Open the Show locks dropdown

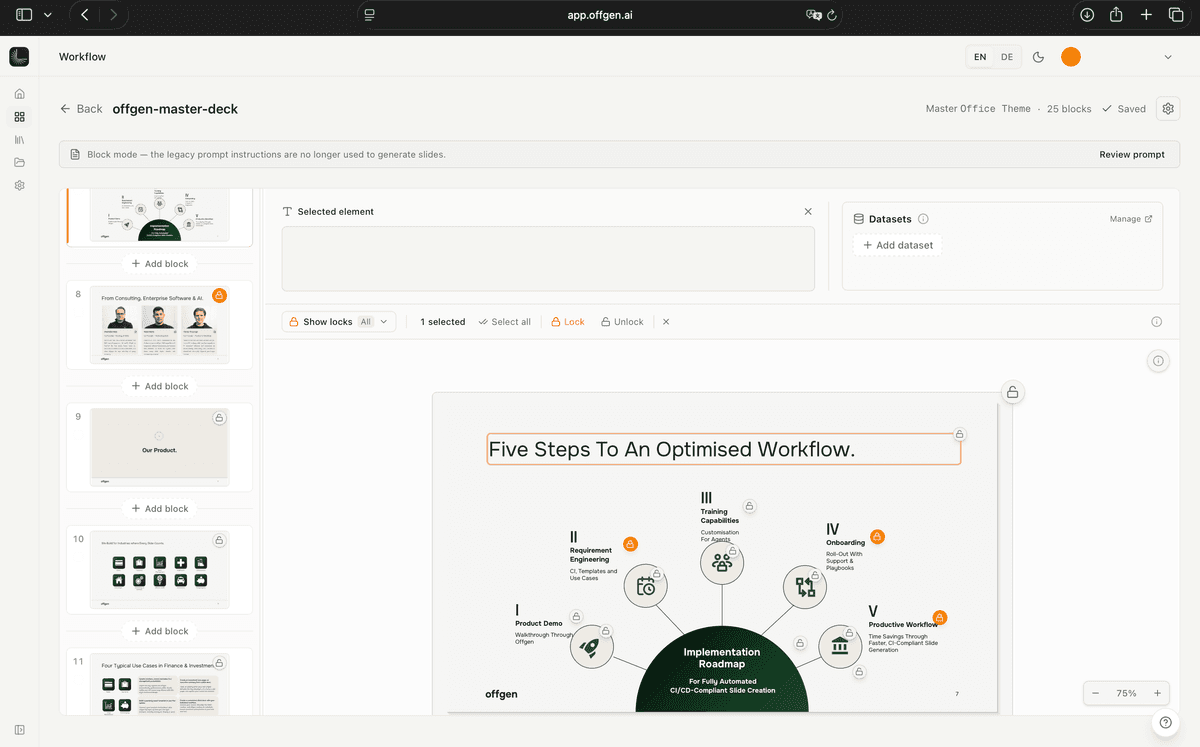[339, 322]
